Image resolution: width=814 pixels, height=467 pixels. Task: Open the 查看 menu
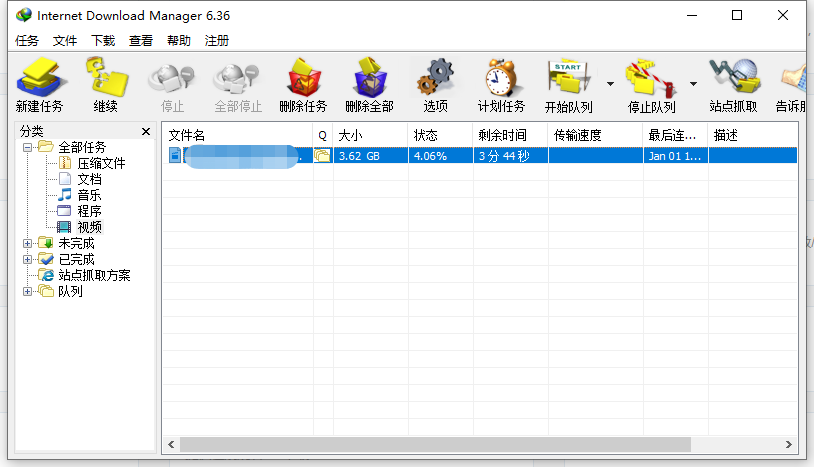(x=141, y=40)
